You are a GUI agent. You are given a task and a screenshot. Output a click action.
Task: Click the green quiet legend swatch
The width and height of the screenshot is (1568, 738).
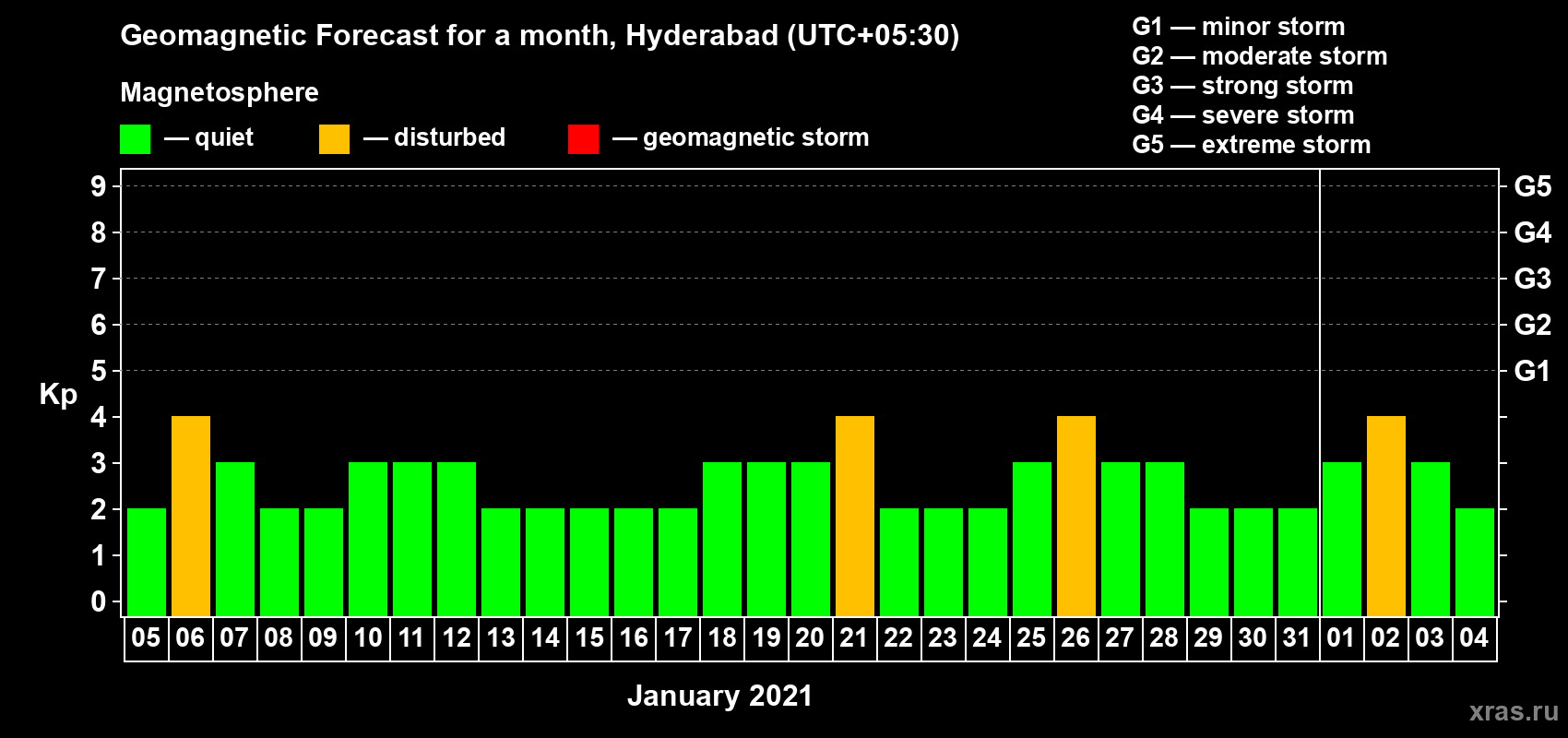(135, 139)
